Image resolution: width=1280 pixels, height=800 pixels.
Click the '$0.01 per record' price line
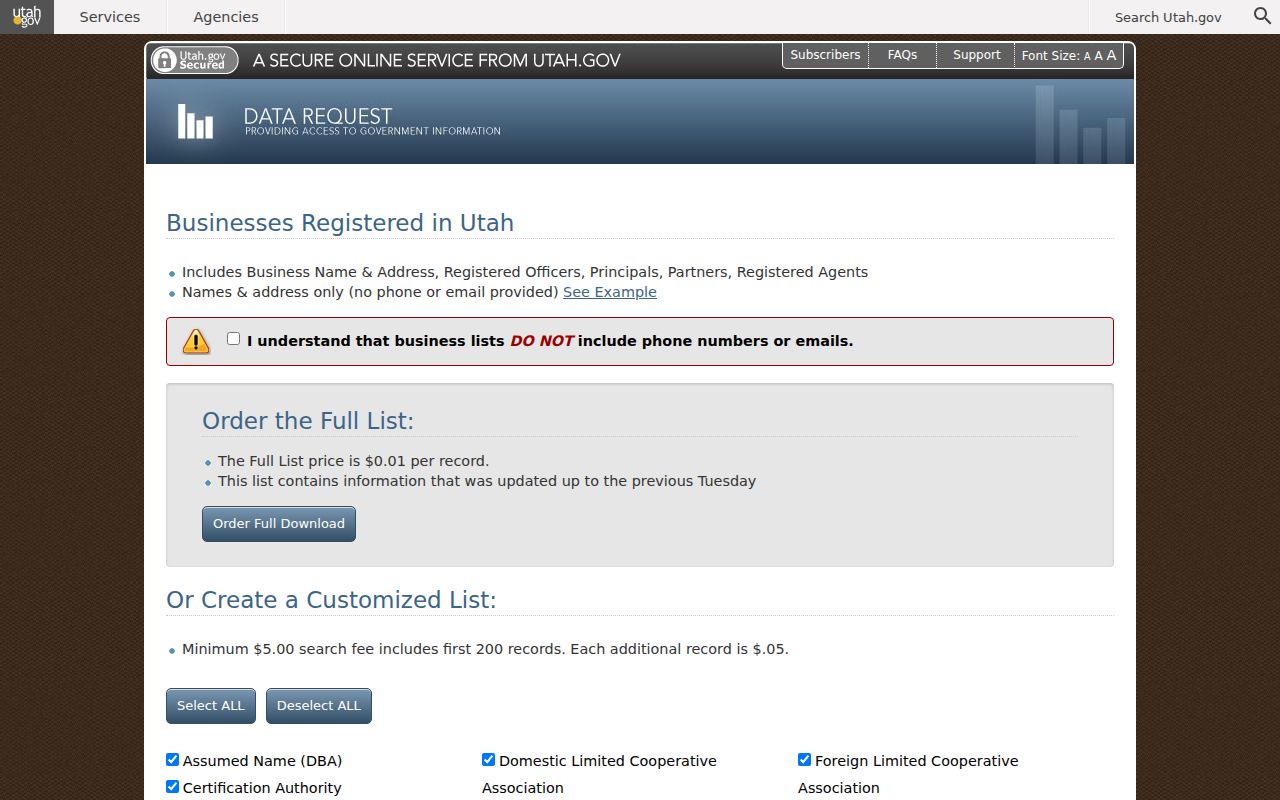click(x=354, y=461)
